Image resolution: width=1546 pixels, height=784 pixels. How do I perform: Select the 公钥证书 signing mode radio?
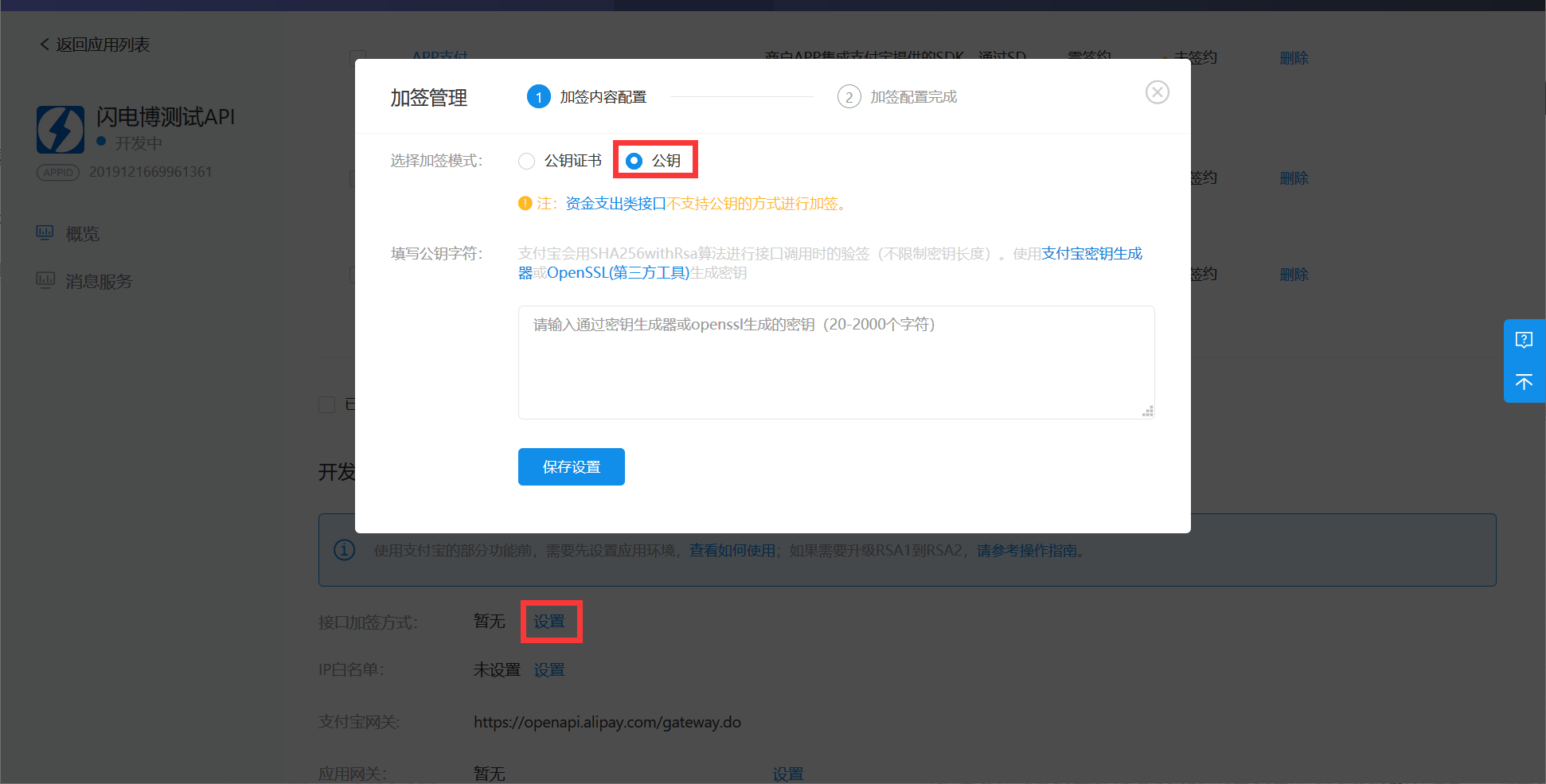(x=526, y=160)
